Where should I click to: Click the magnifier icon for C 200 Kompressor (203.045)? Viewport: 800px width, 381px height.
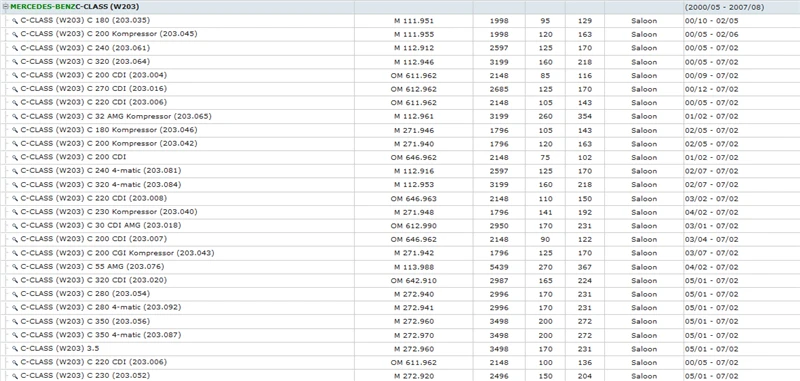click(15, 34)
